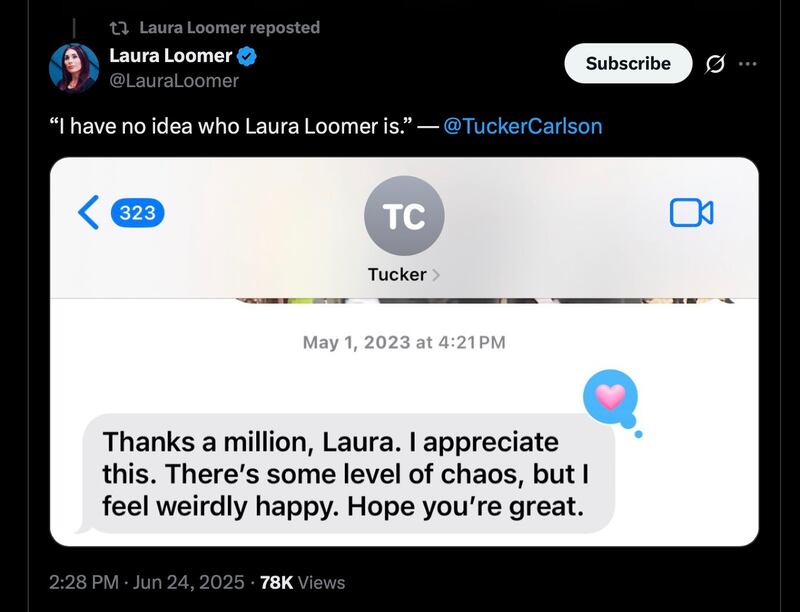Tap the blue back chevron in Messages
This screenshot has width=800, height=612.
88,212
